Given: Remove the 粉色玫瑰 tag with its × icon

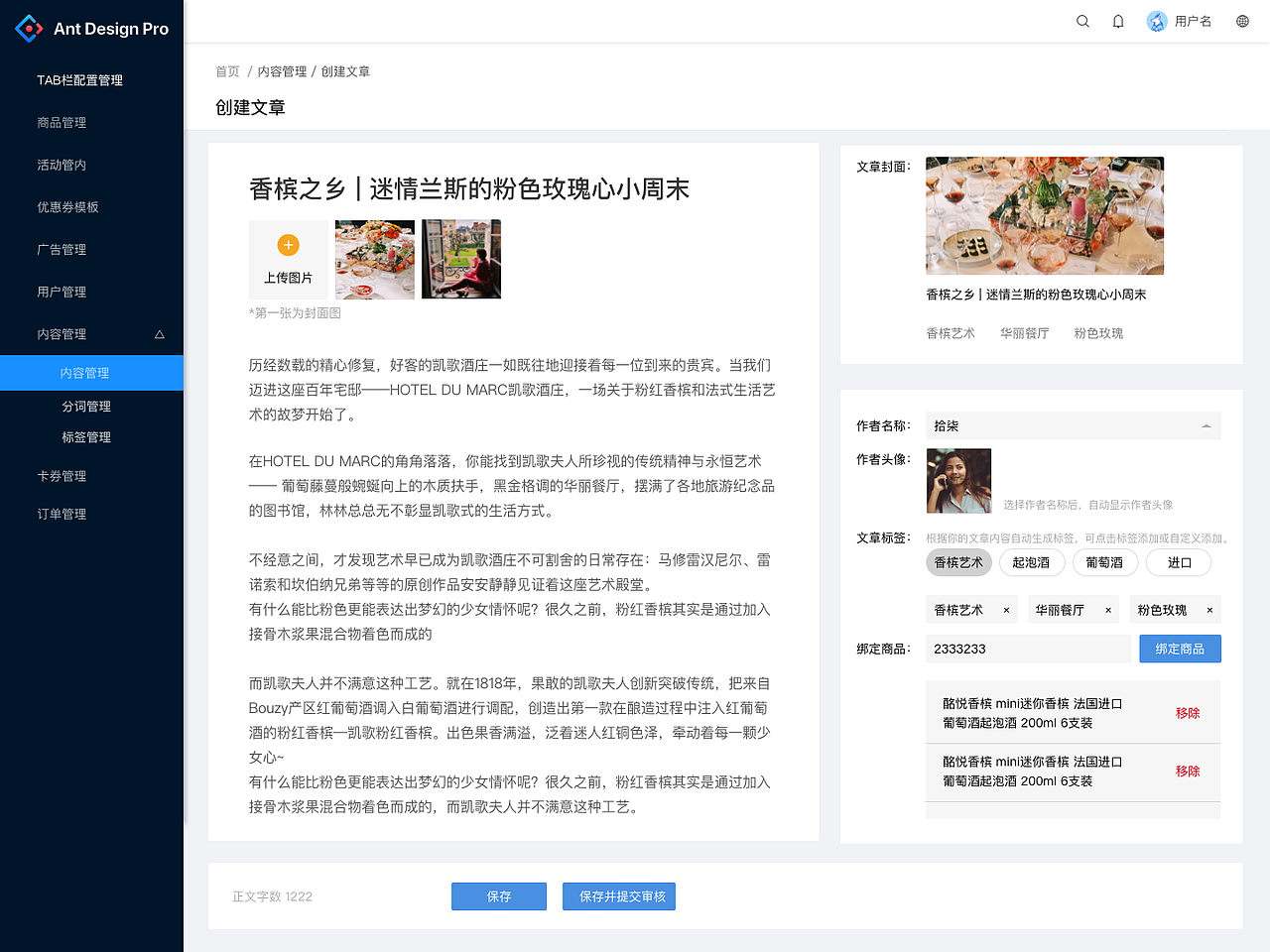Looking at the screenshot, I should pos(1209,609).
